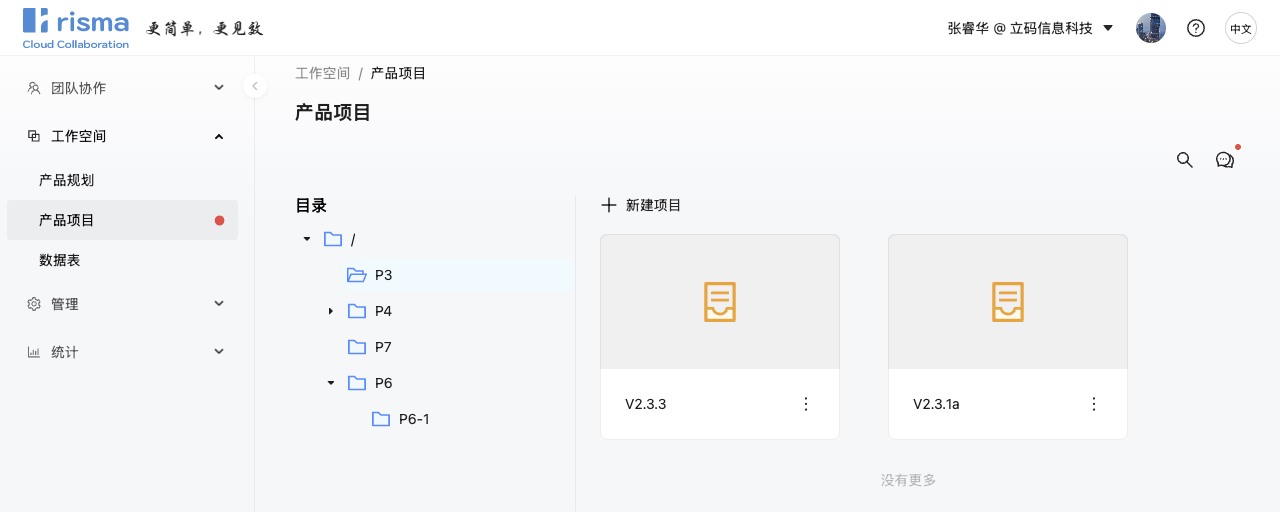Click the 管理 gear icon

click(34, 304)
